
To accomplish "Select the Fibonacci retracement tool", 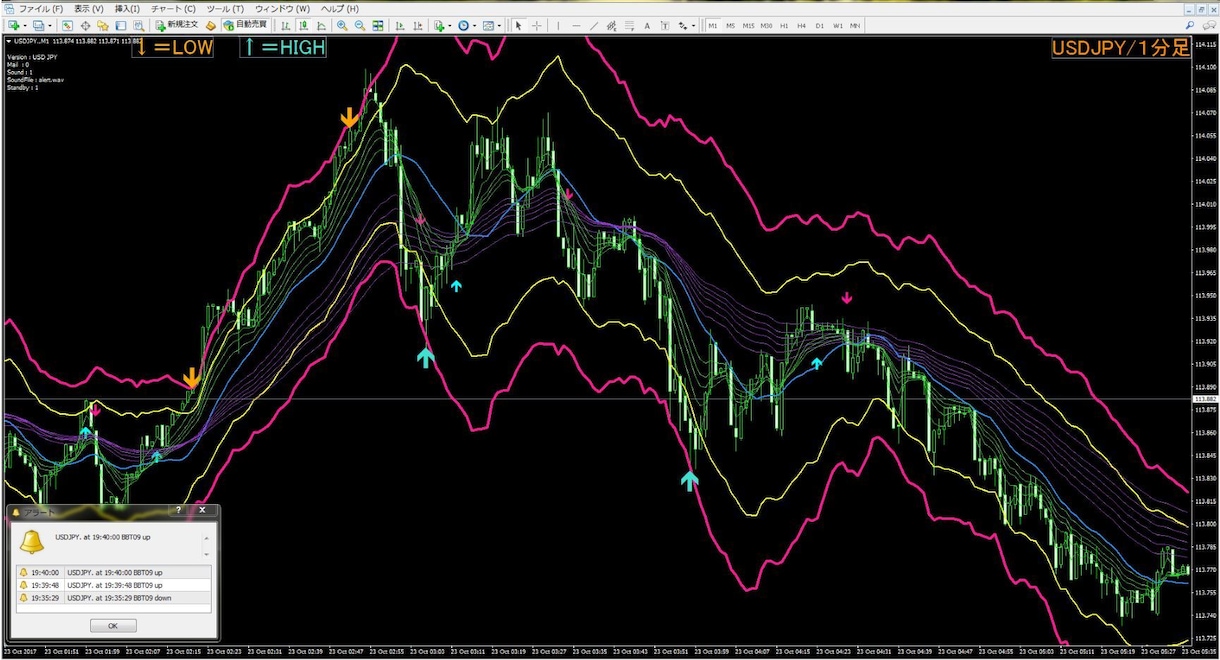I will coord(629,25).
